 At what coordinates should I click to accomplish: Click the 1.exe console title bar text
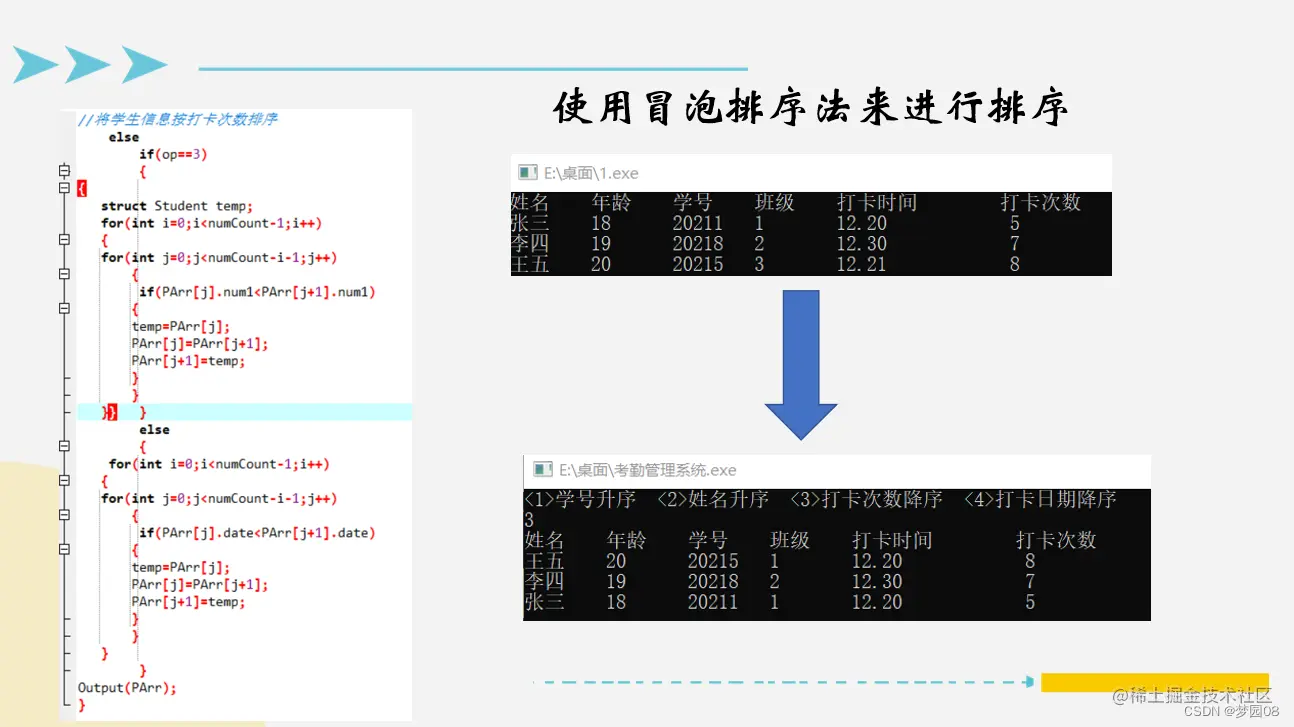pos(591,173)
